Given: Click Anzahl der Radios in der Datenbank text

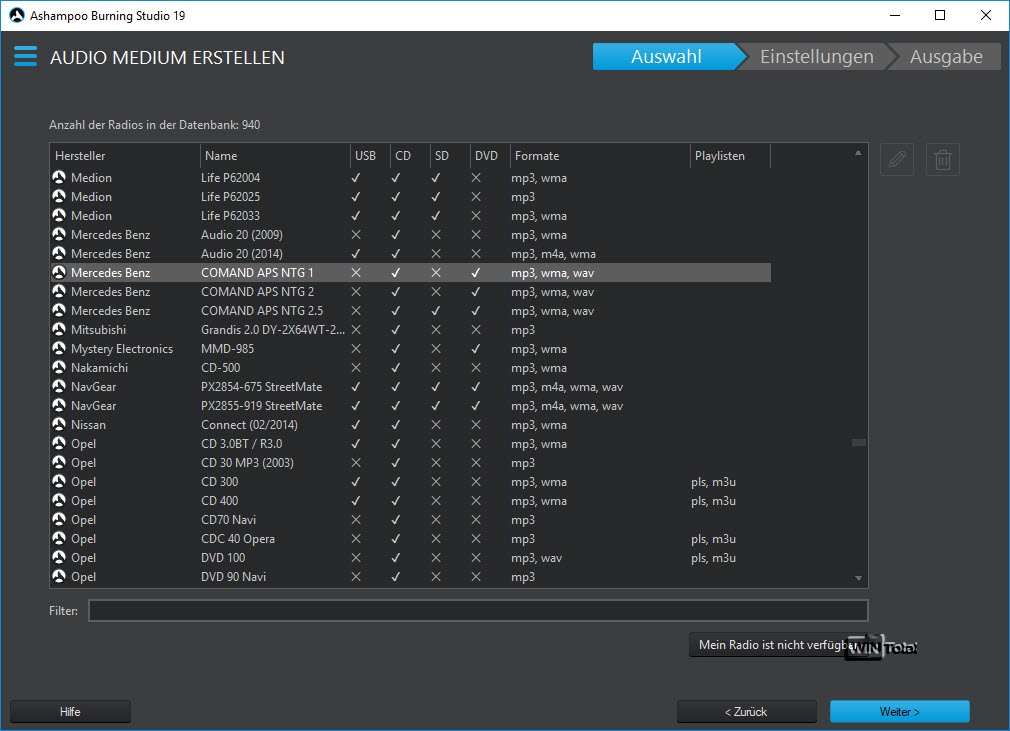Looking at the screenshot, I should pos(155,125).
